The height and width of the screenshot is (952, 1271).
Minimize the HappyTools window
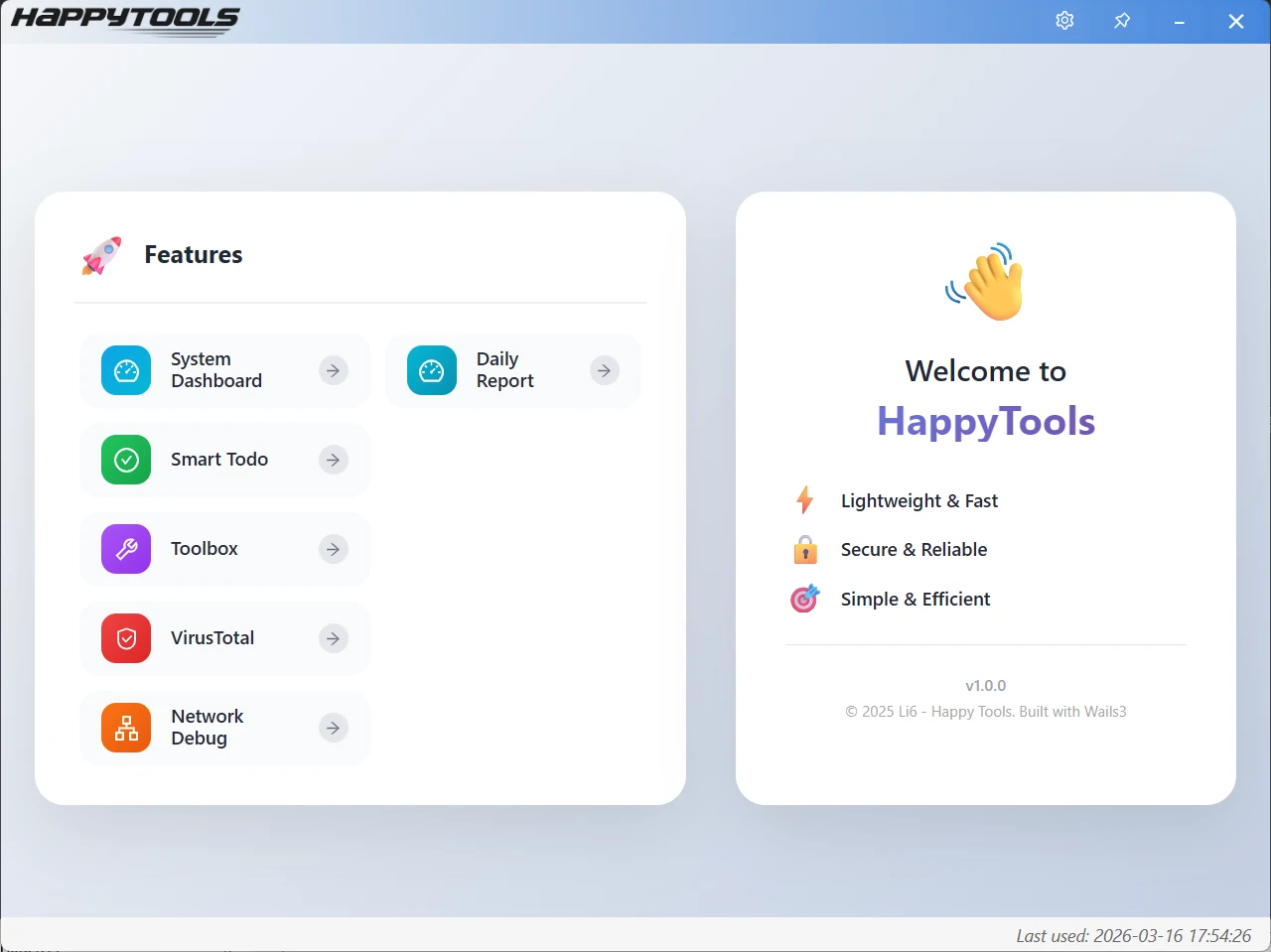[x=1180, y=21]
